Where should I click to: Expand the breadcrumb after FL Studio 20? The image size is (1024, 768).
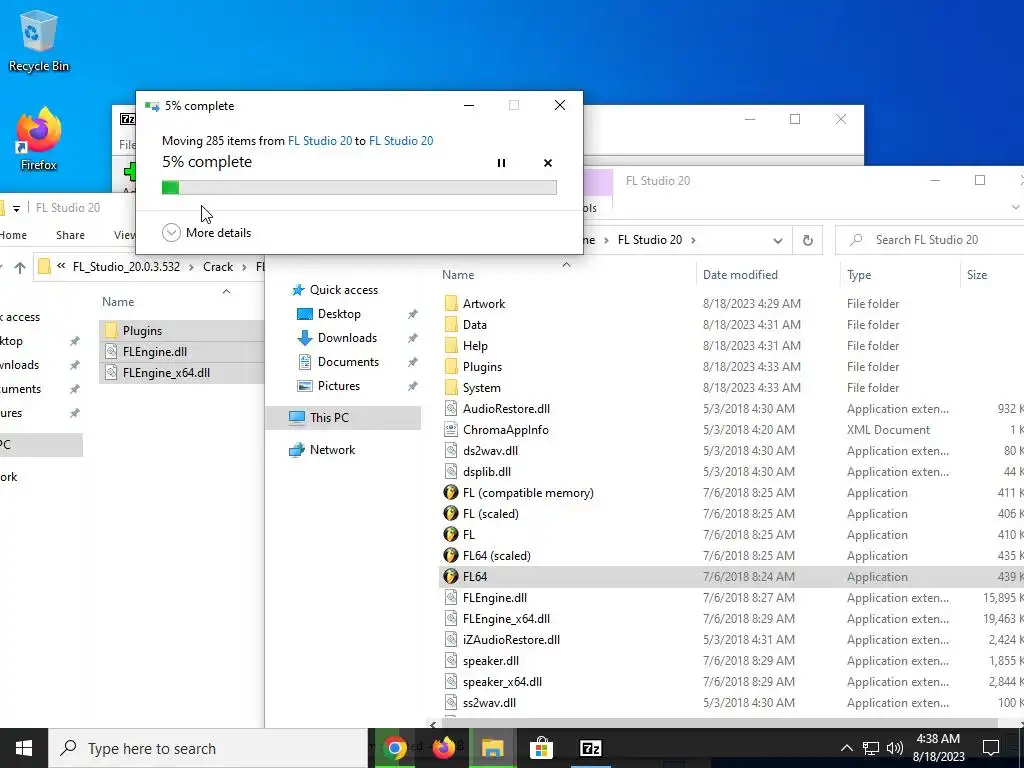pos(693,240)
